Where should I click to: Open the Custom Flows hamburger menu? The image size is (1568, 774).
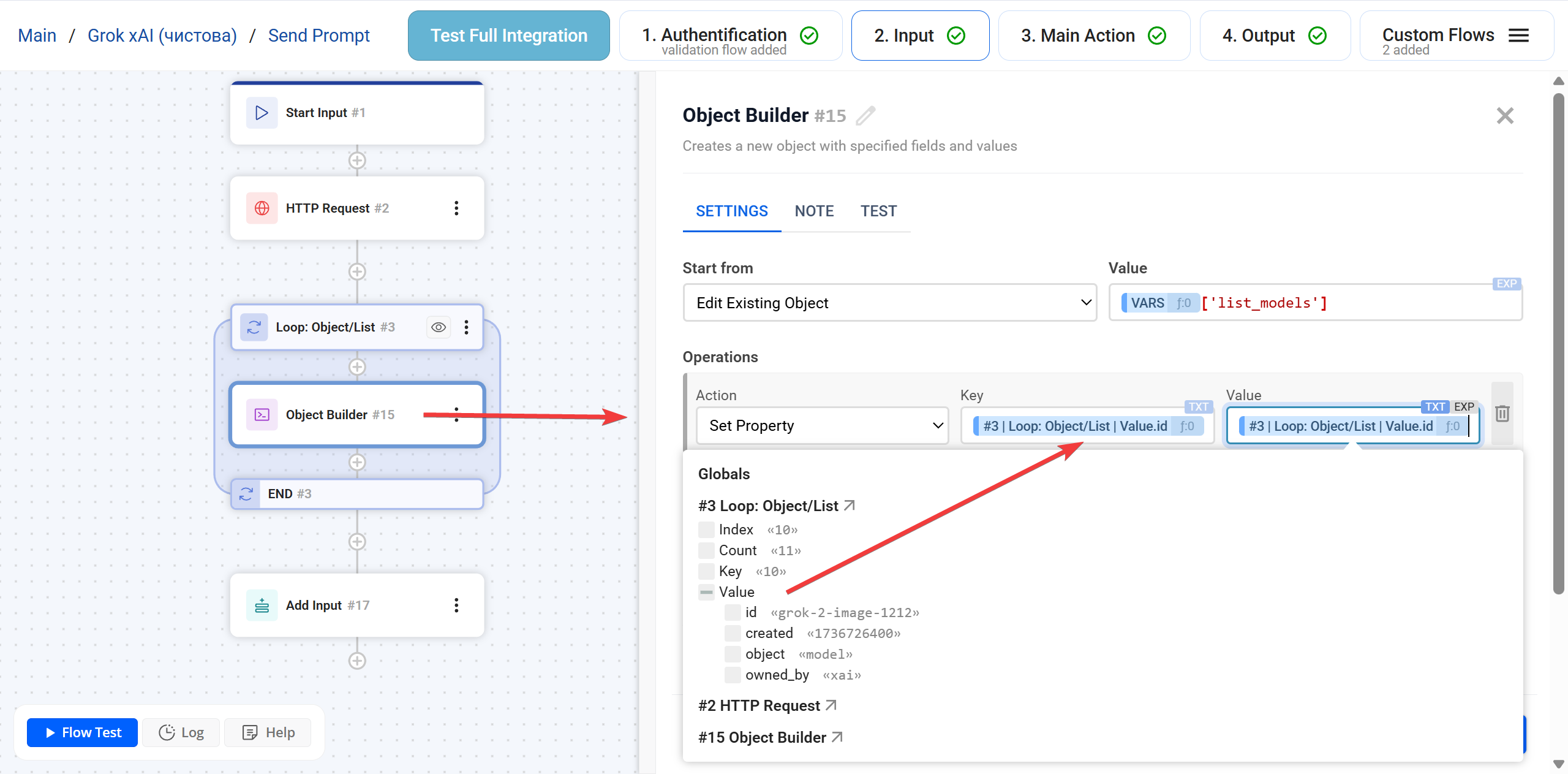(1518, 35)
